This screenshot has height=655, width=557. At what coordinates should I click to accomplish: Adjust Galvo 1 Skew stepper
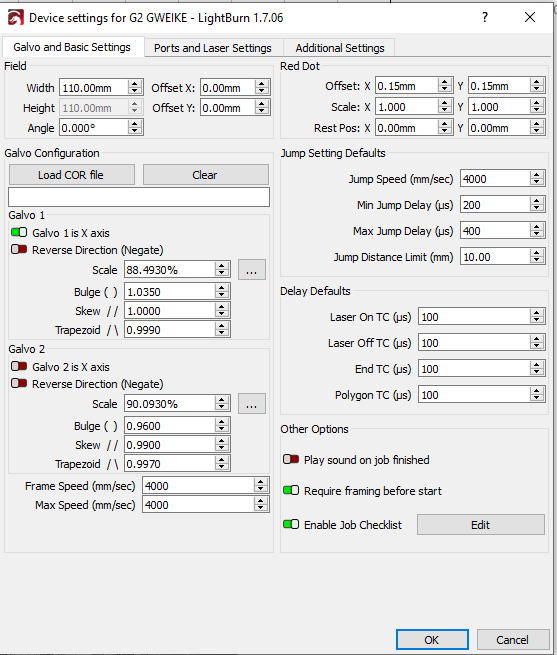point(222,310)
